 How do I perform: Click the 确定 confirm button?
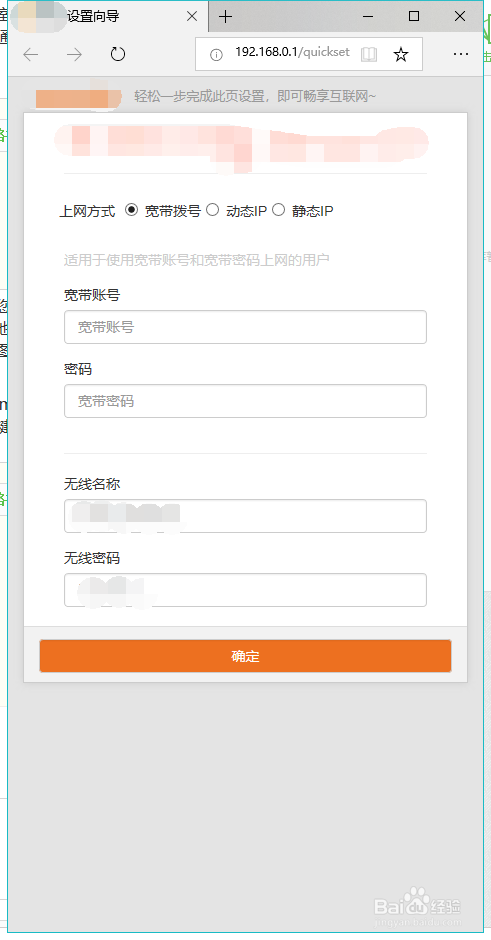pyautogui.click(x=245, y=656)
